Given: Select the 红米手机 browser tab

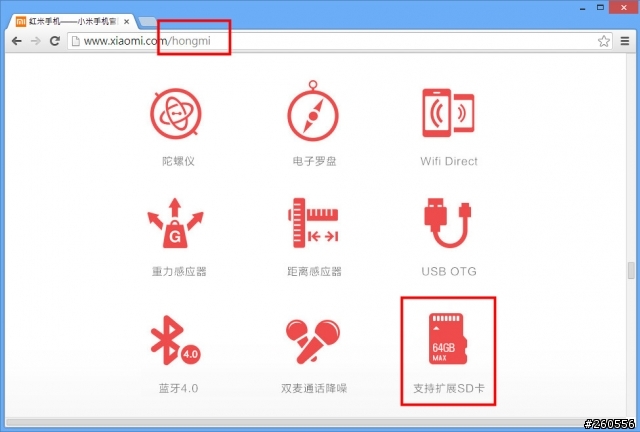Looking at the screenshot, I should [72, 21].
